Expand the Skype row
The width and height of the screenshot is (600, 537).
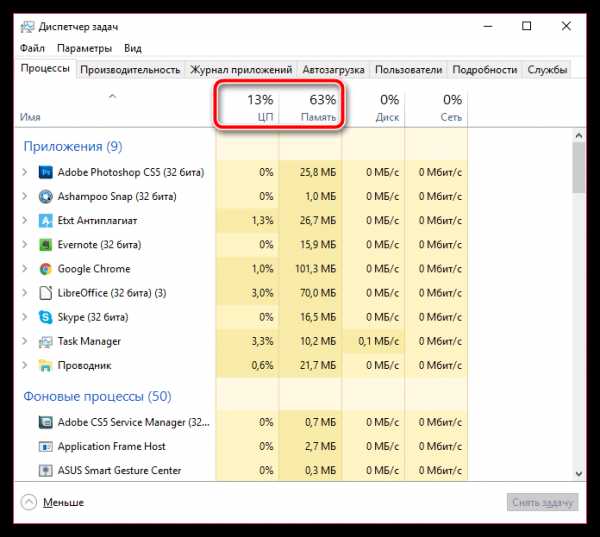point(25,317)
